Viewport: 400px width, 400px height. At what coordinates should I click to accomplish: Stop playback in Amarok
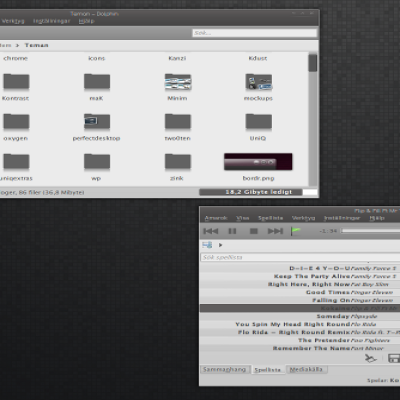(x=254, y=231)
